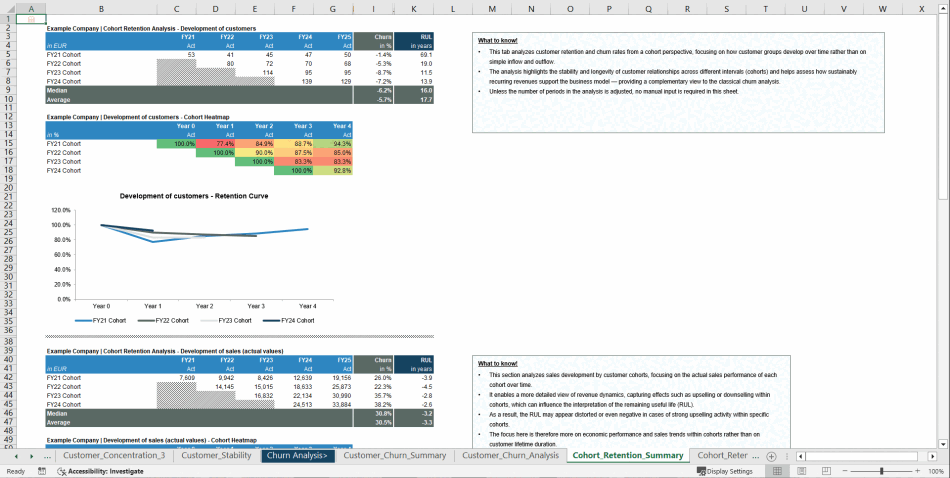Click the 100% zoom level
Screen dimensions: 950x478
pyautogui.click(x=936, y=471)
